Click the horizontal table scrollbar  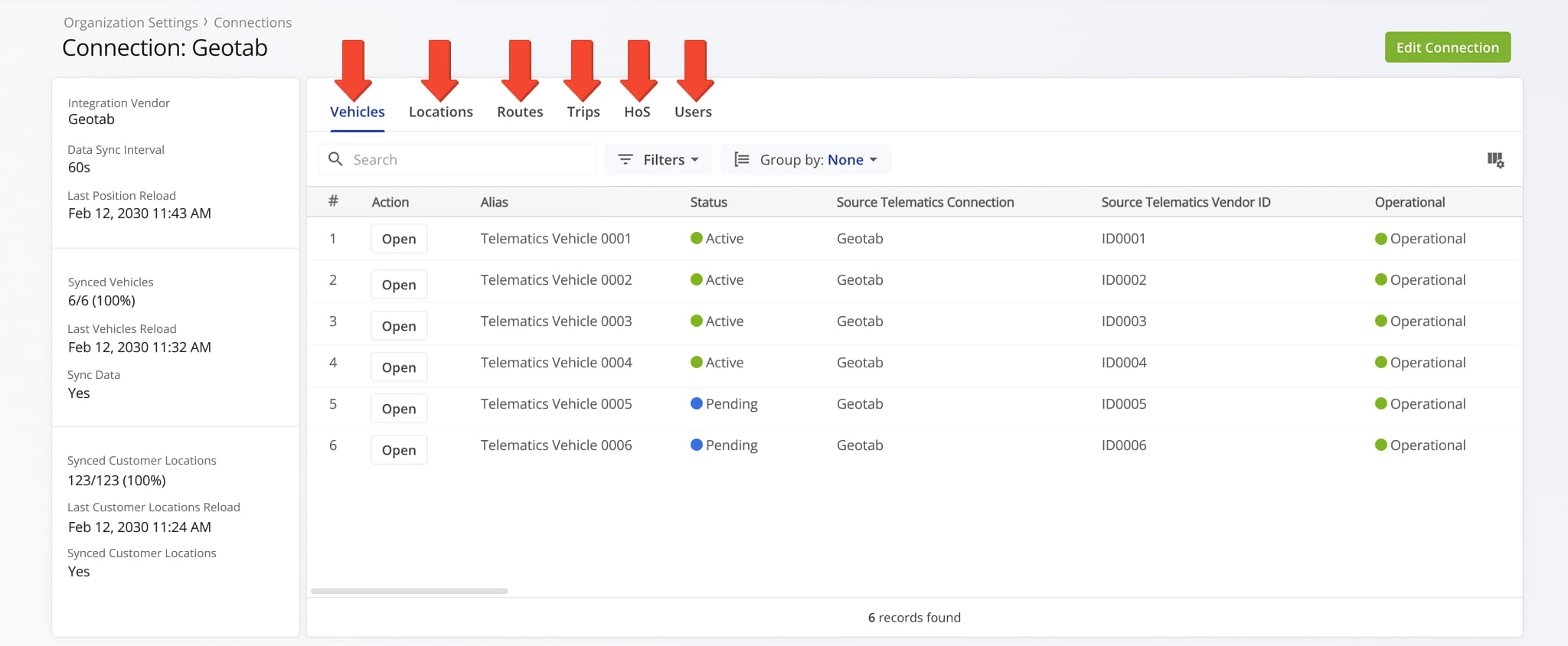pos(410,591)
